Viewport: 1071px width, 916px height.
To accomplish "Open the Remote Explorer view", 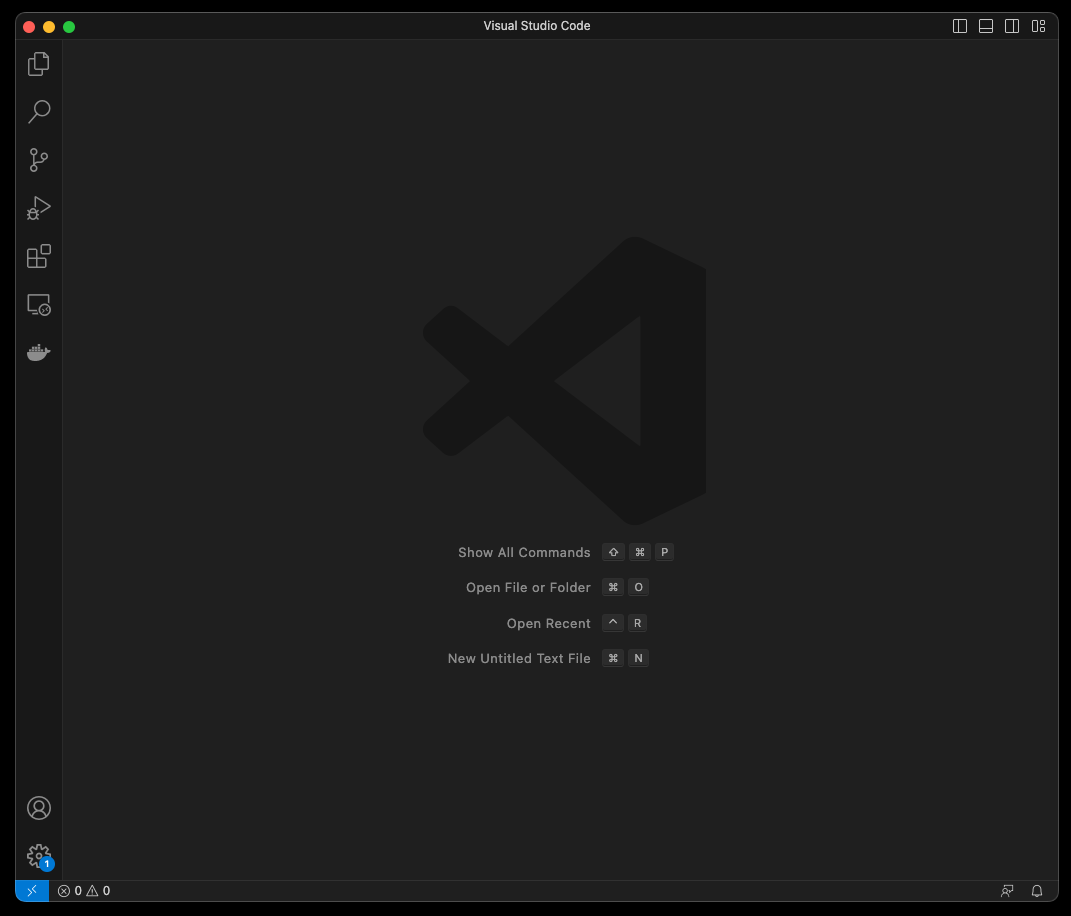I will coord(39,305).
